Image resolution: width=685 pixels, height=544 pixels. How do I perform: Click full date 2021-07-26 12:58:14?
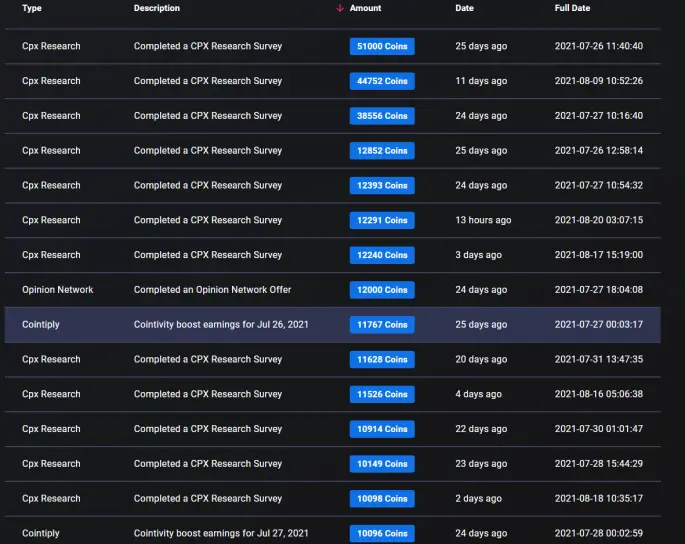coord(599,150)
